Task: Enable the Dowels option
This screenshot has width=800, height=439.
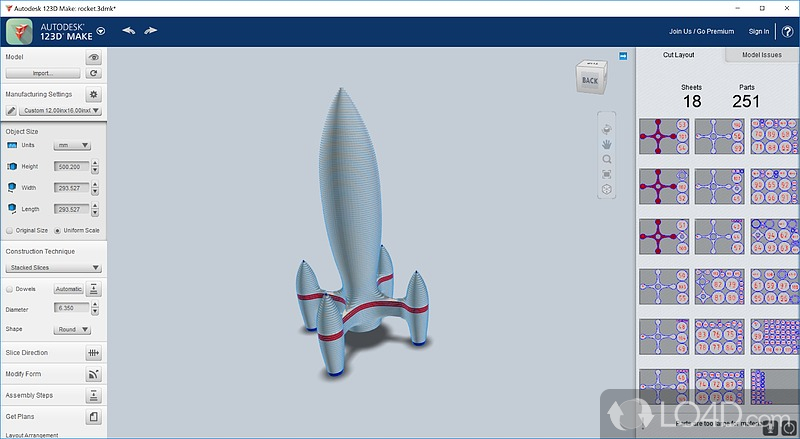Action: 9,289
